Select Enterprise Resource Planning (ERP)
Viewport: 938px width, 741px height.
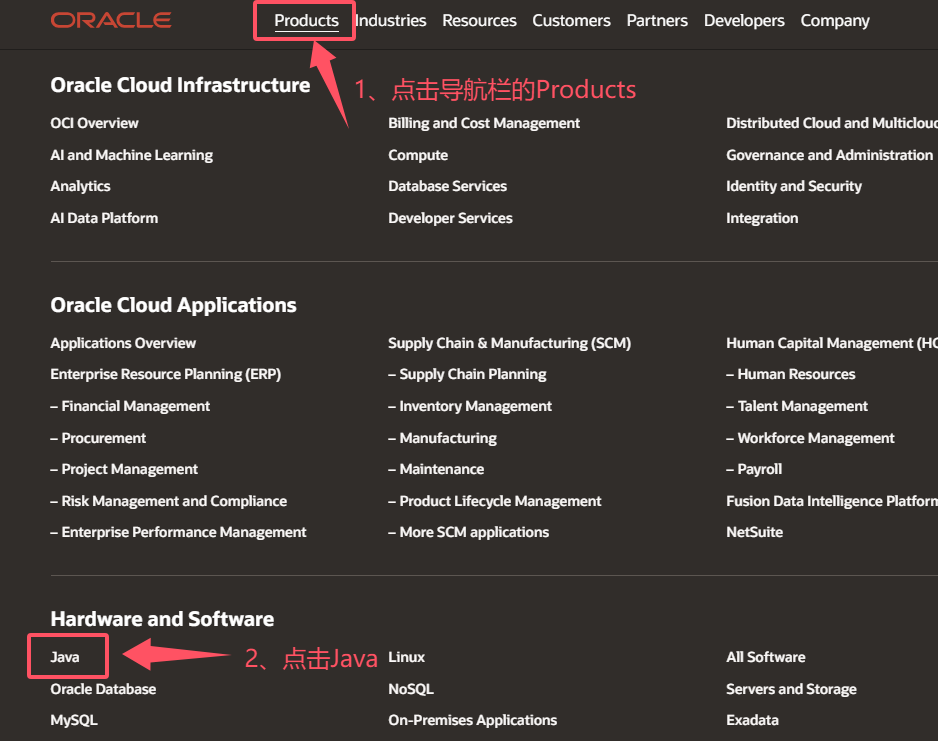tap(166, 374)
